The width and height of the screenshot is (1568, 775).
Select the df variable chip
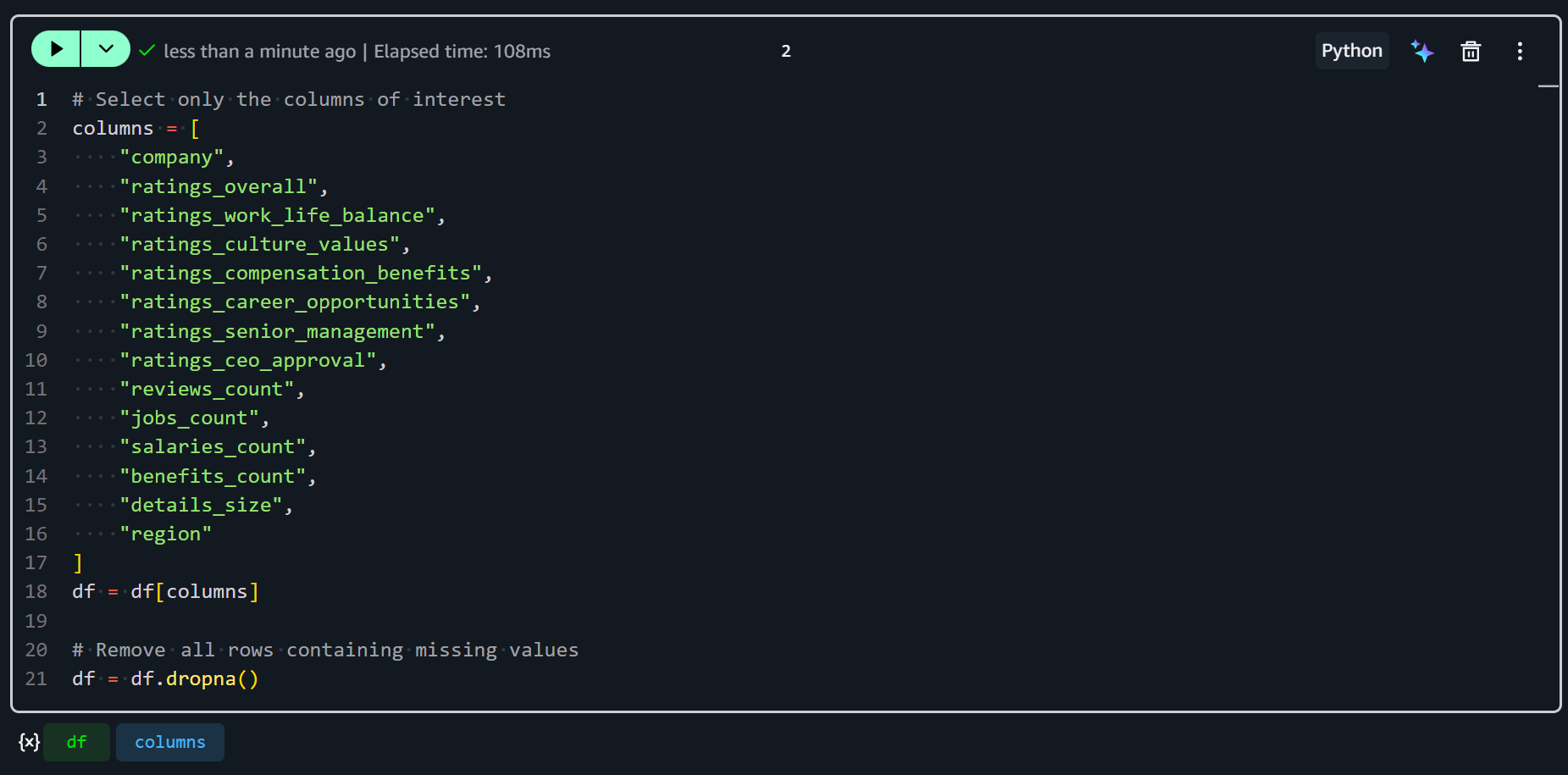coord(76,742)
